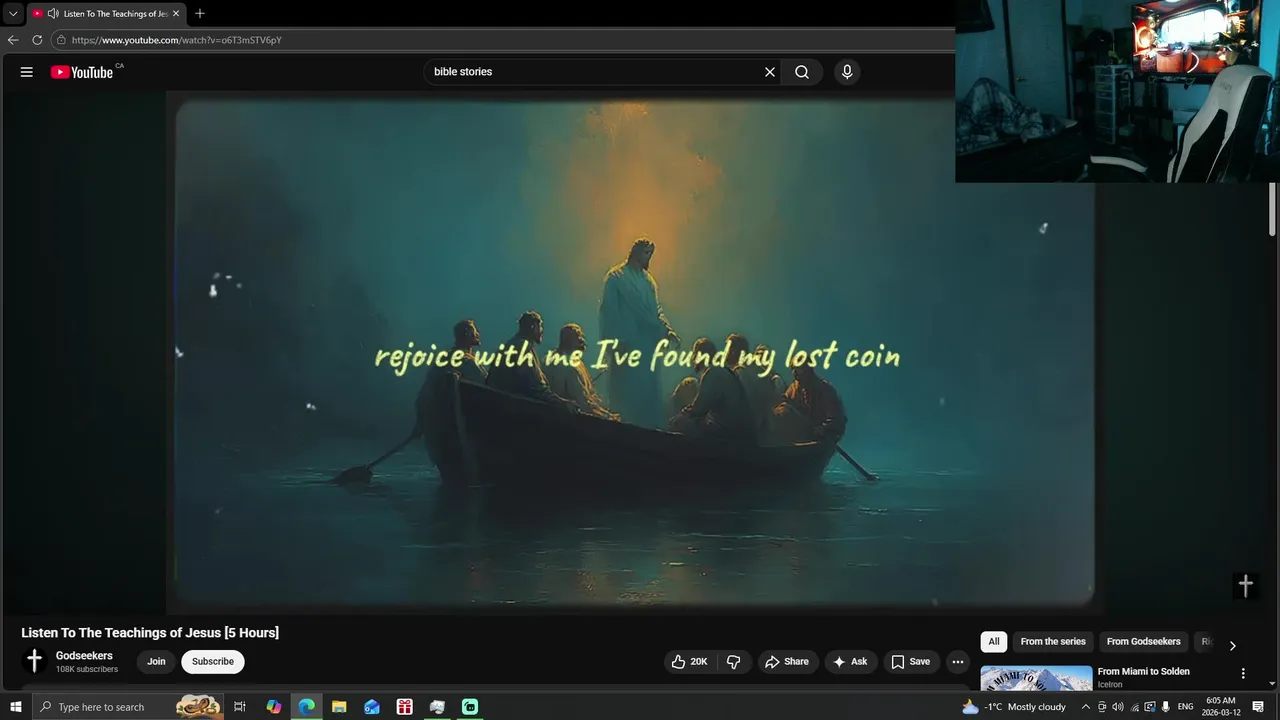
Task: Run search with magnifier button
Action: click(802, 72)
